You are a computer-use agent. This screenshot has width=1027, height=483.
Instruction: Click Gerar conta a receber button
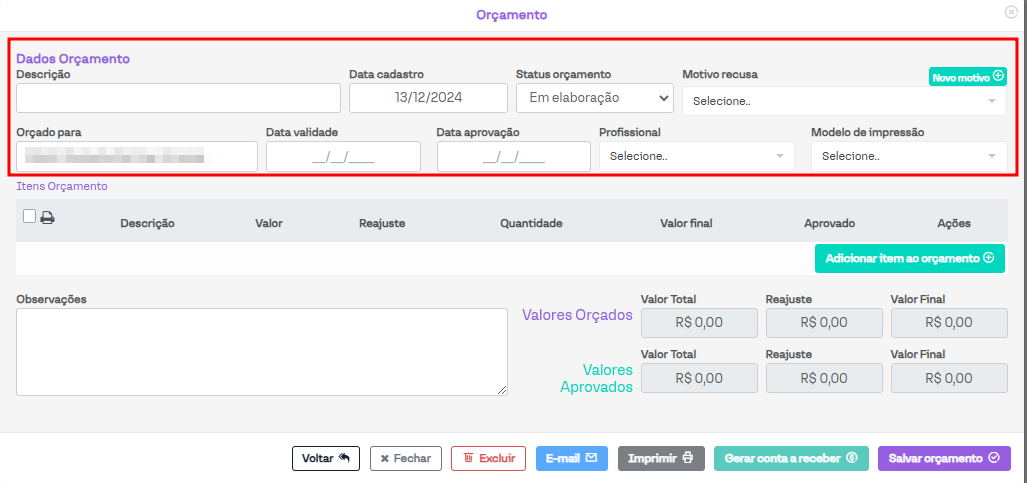pos(791,458)
